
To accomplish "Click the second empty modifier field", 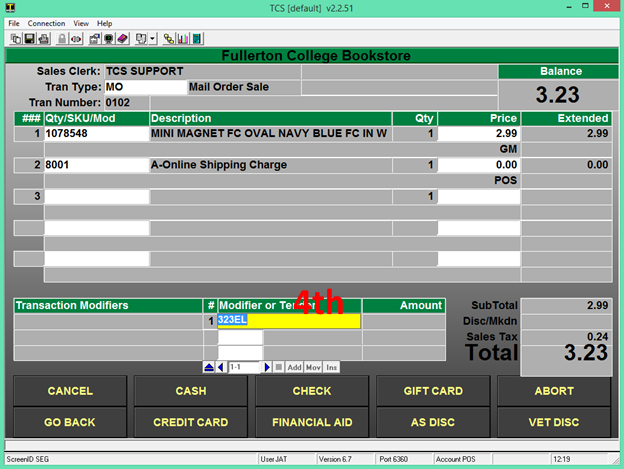I will (240, 337).
